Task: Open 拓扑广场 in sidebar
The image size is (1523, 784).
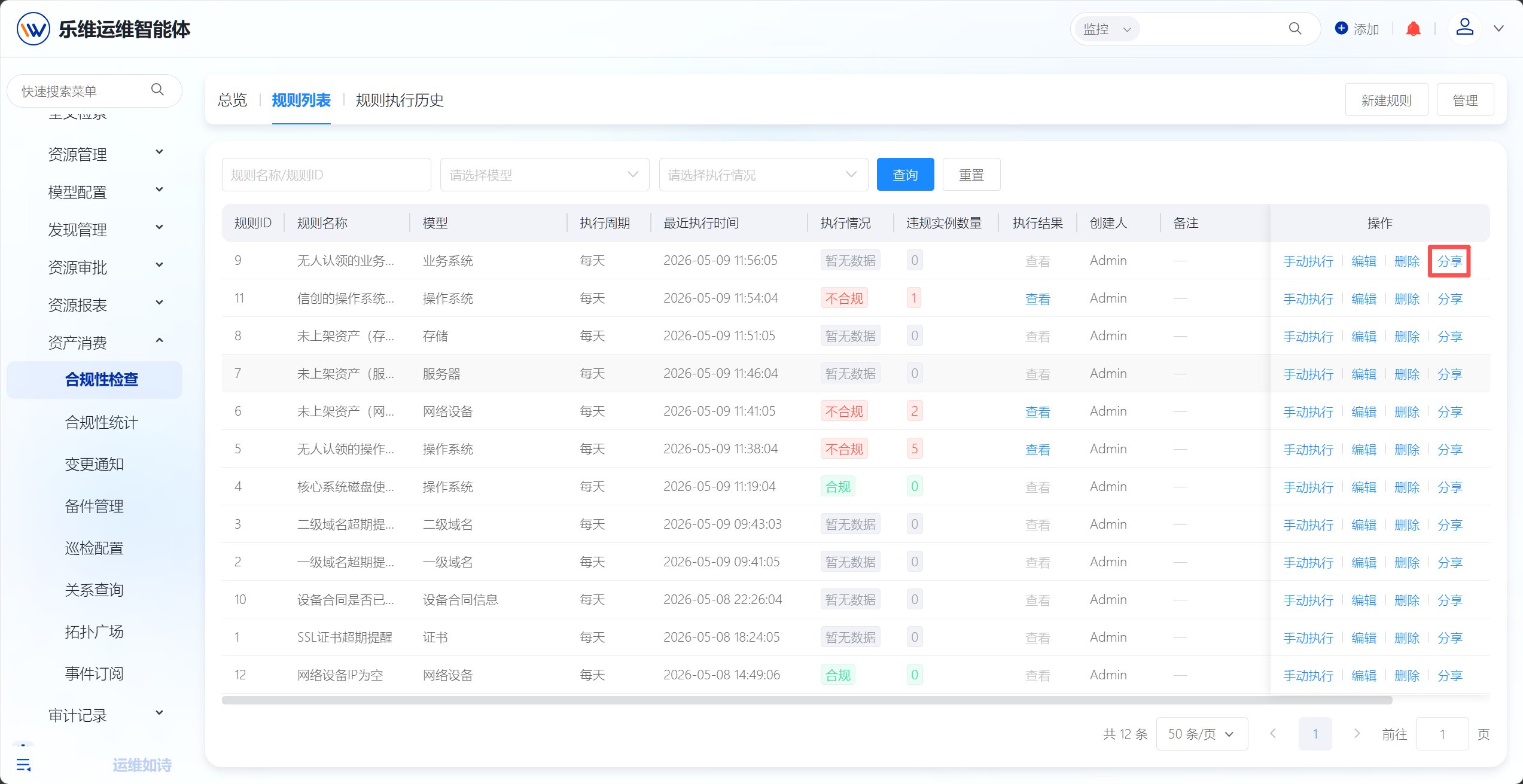Action: 94,632
